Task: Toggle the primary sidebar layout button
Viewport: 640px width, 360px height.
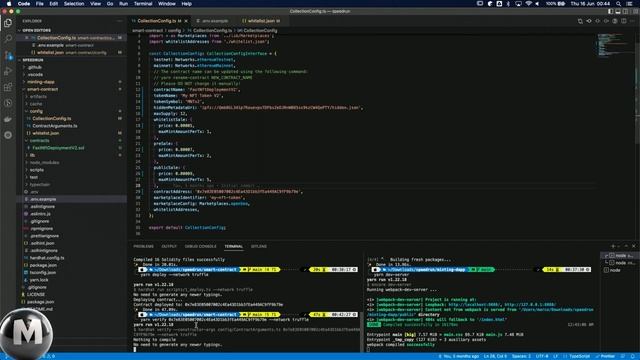Action: [611, 11]
